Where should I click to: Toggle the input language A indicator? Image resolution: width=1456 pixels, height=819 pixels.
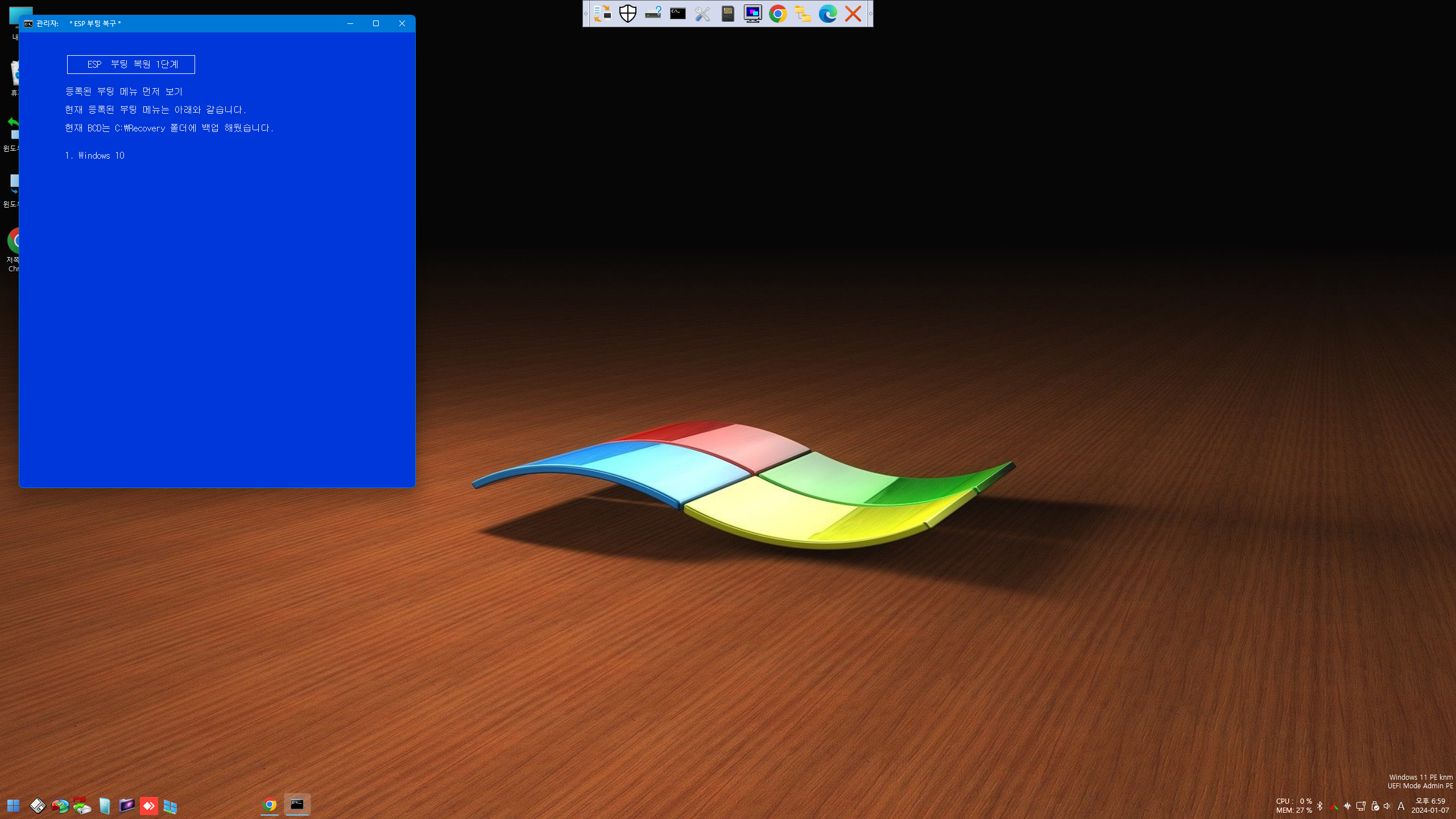coord(1401,806)
